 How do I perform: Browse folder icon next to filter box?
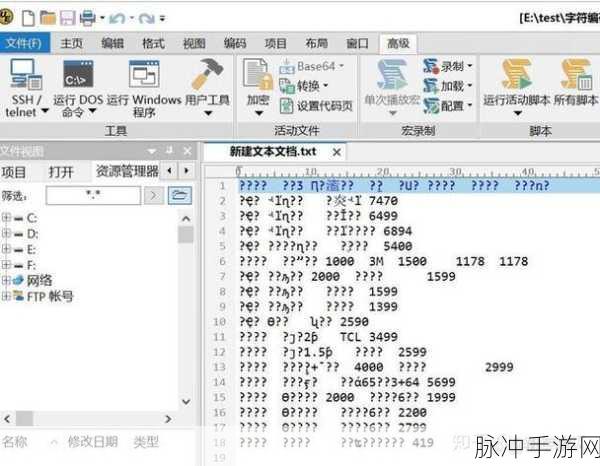coord(180,196)
